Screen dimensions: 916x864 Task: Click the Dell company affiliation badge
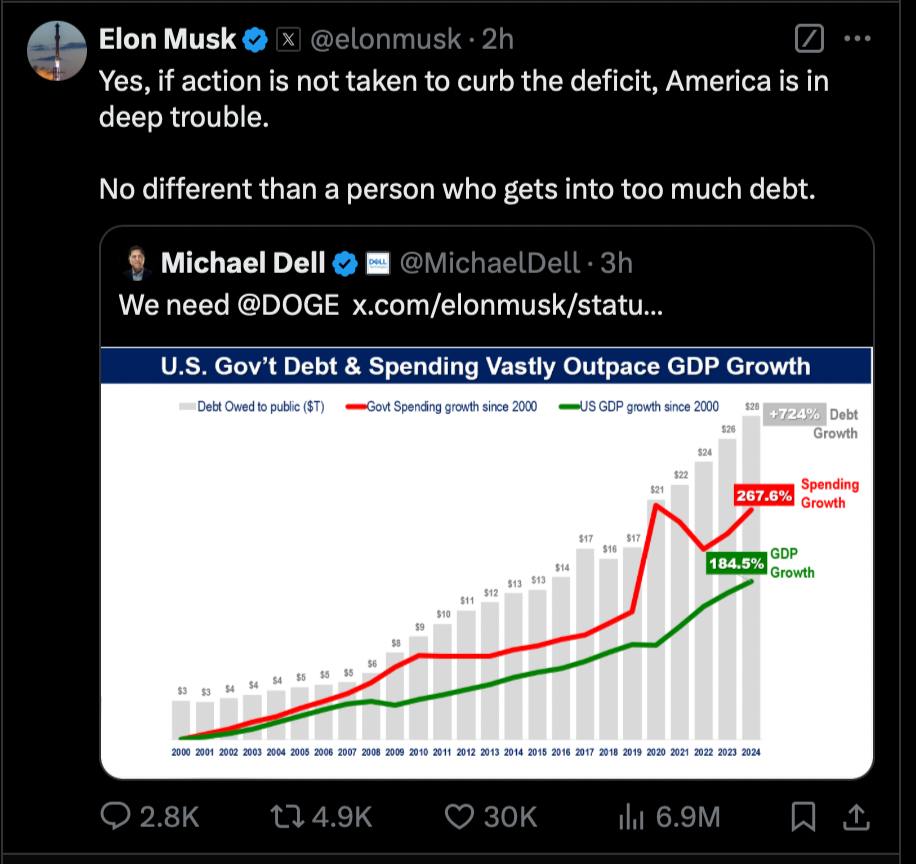(377, 263)
